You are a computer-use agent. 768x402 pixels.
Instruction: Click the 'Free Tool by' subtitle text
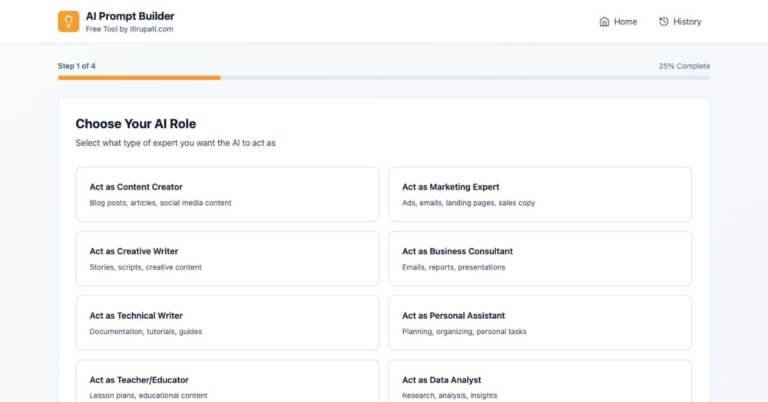click(x=129, y=29)
